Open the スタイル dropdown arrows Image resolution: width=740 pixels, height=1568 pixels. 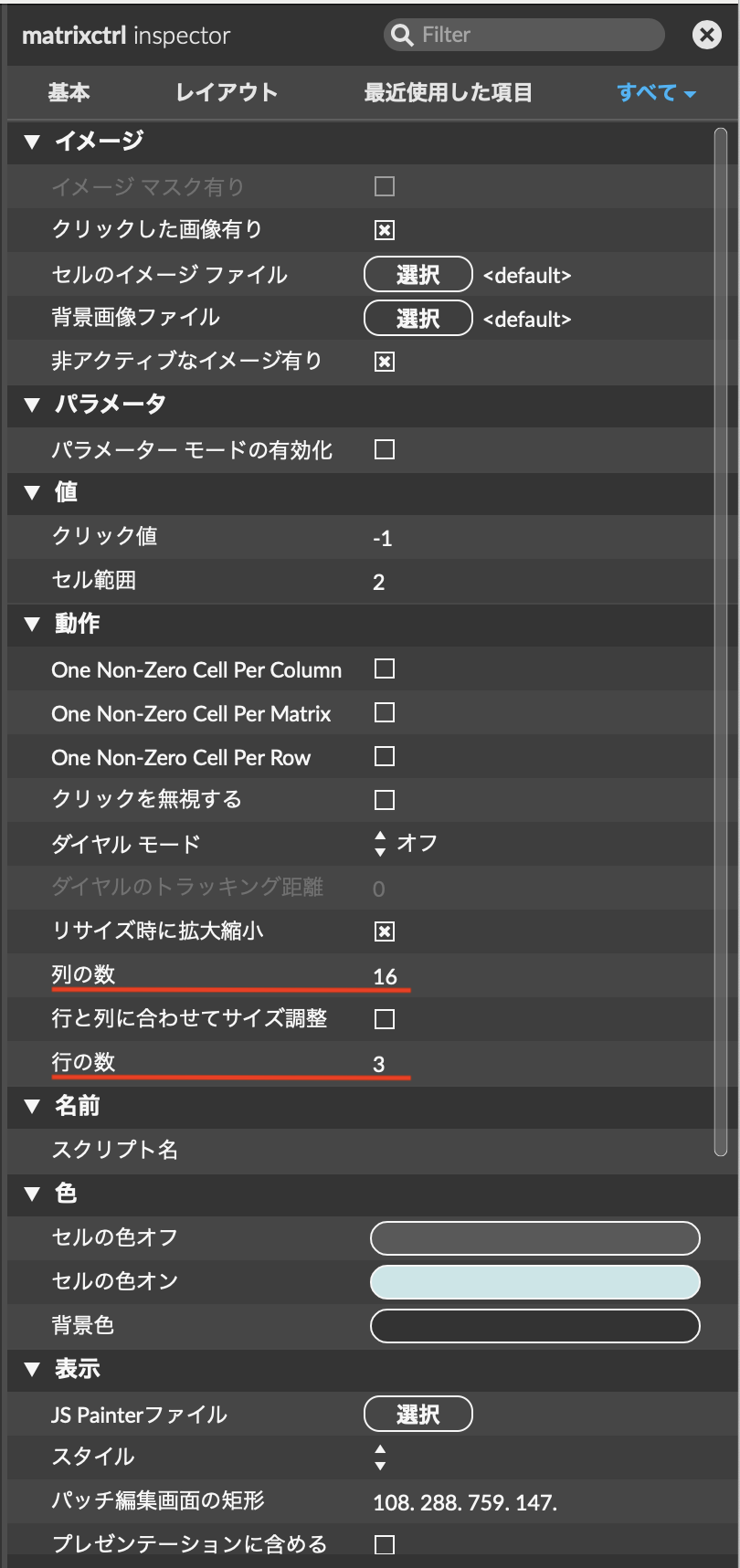point(380,1457)
